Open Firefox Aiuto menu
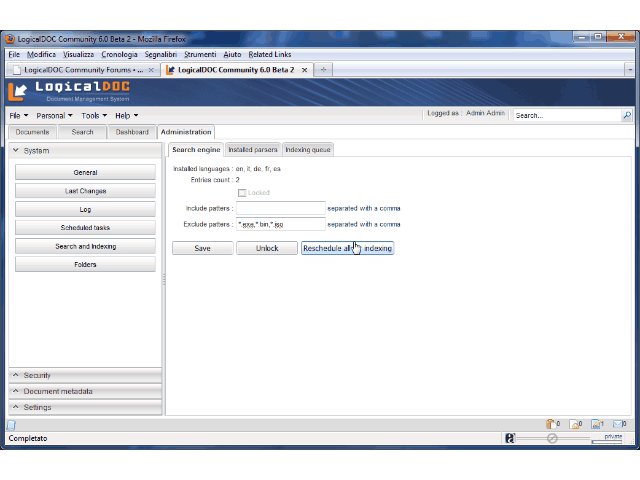Viewport: 640px width, 480px height. pyautogui.click(x=232, y=54)
